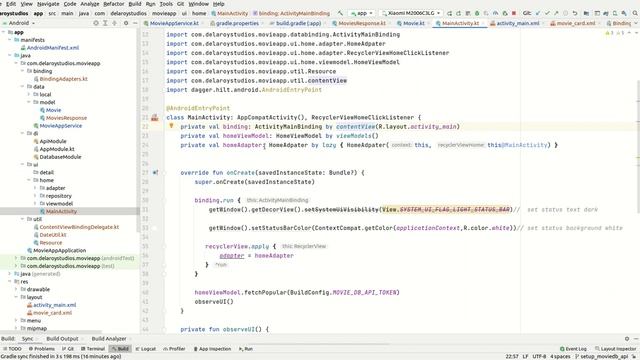The image size is (640, 360).
Task: Expand the adapter package
Action: pyautogui.click(x=35, y=188)
